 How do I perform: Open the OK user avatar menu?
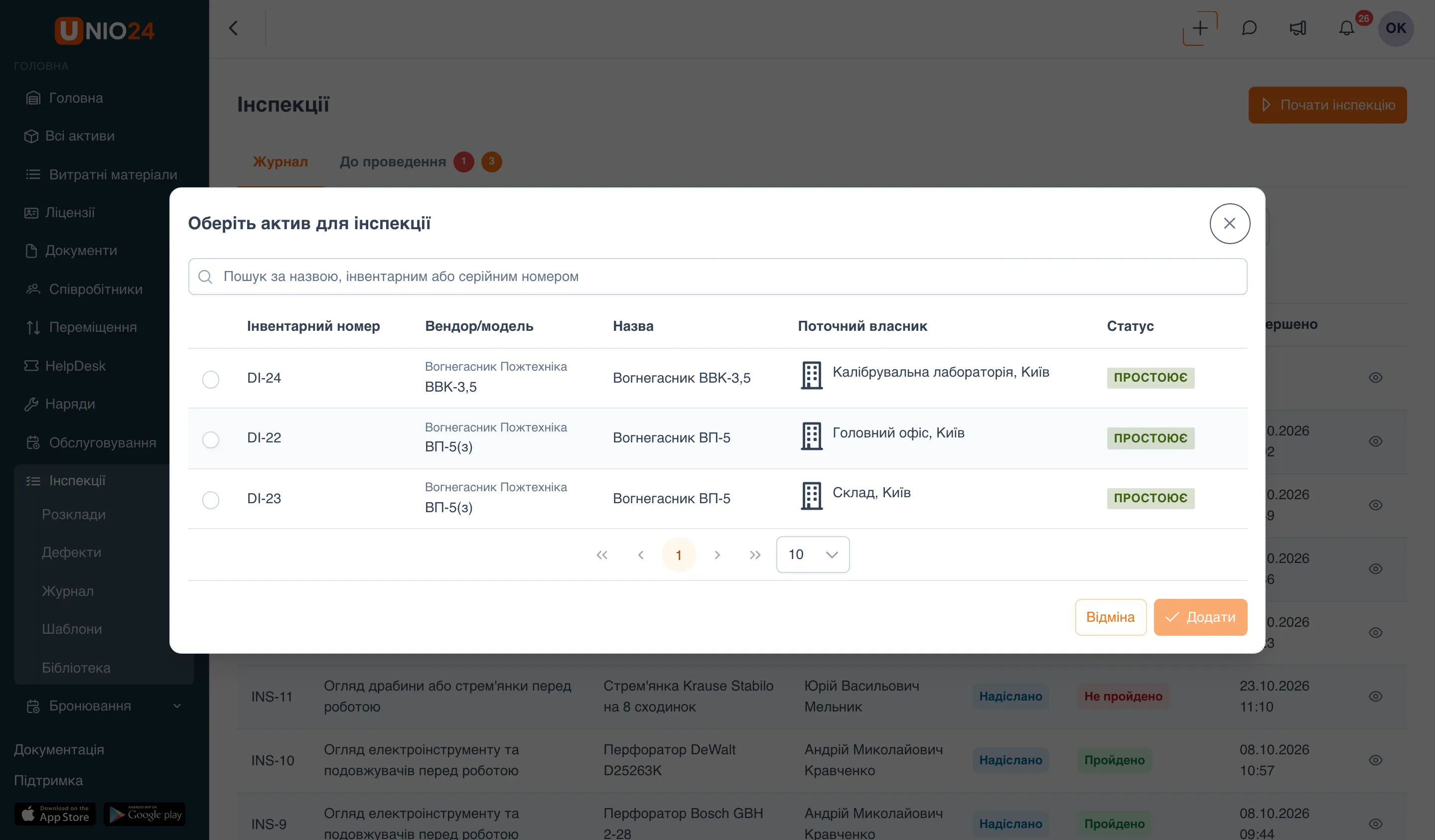pyautogui.click(x=1396, y=28)
